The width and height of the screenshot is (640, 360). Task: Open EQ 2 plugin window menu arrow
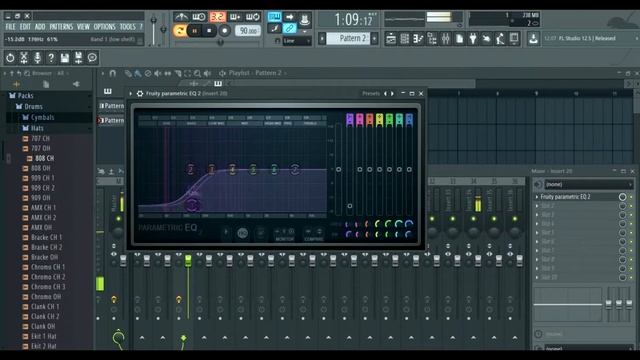[x=131, y=93]
